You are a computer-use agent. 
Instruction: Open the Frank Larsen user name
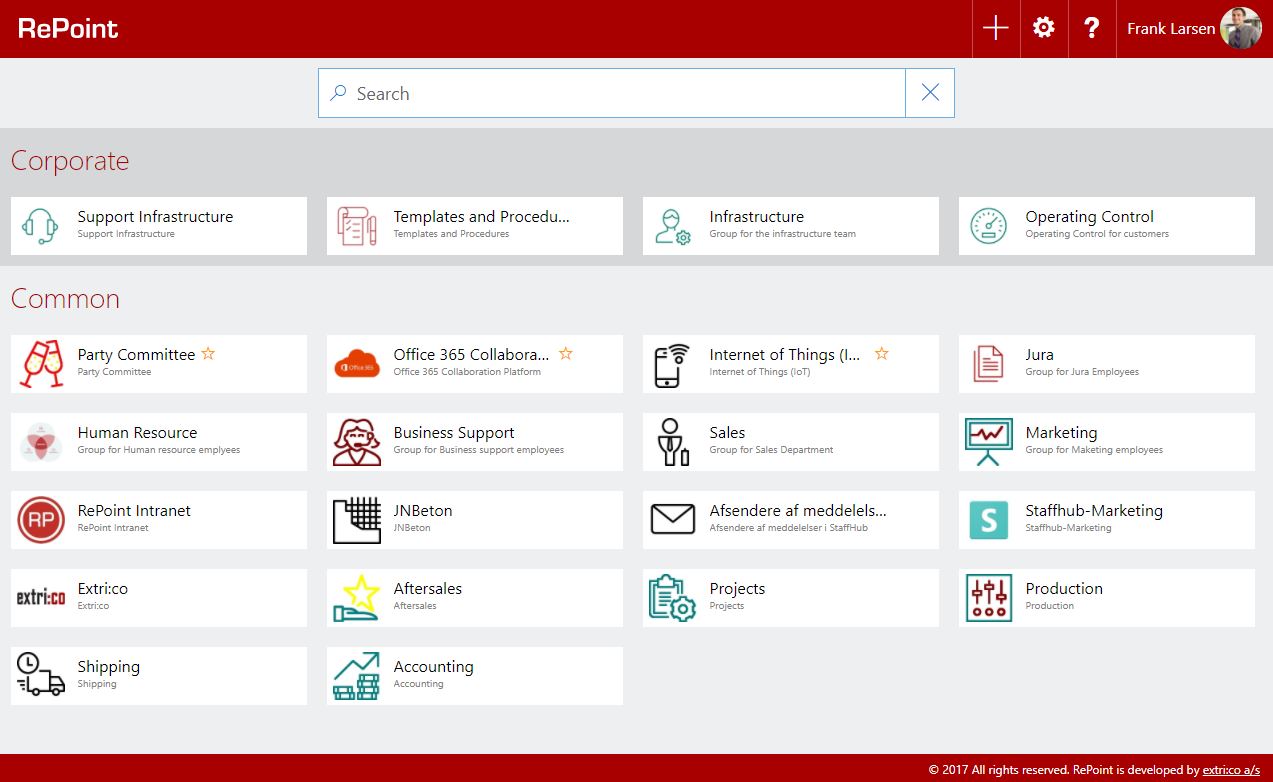click(x=1171, y=28)
